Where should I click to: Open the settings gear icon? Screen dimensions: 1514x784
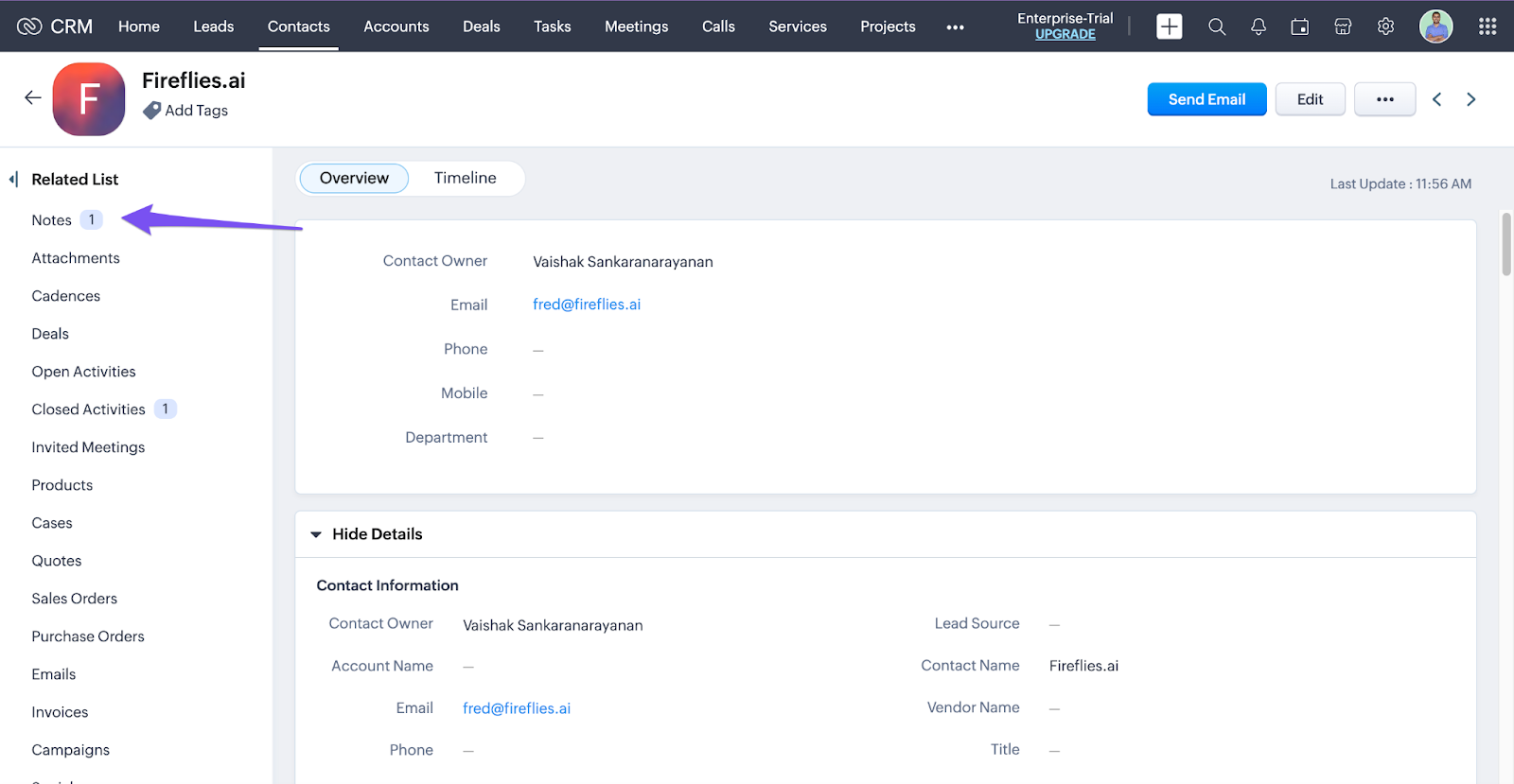pos(1385,26)
